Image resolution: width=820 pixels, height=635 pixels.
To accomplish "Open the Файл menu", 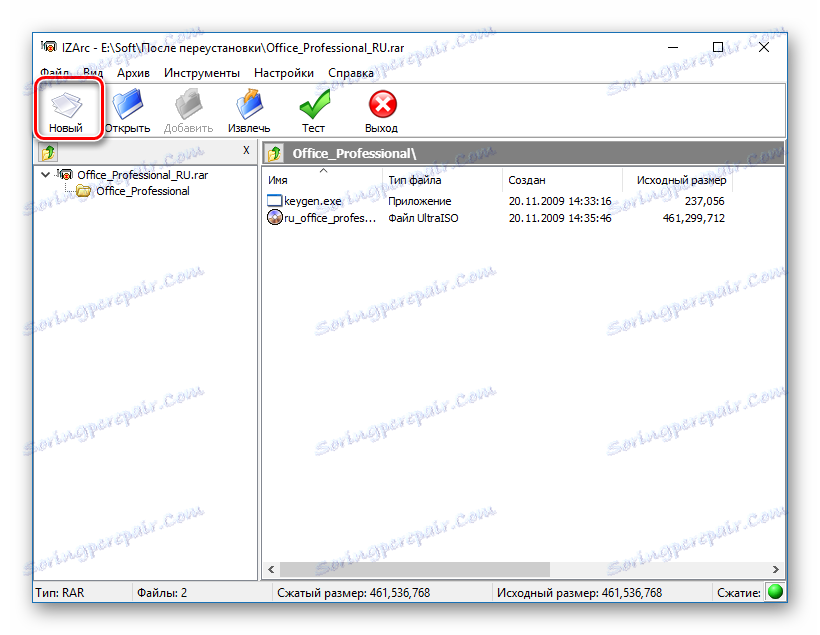I will [x=55, y=73].
